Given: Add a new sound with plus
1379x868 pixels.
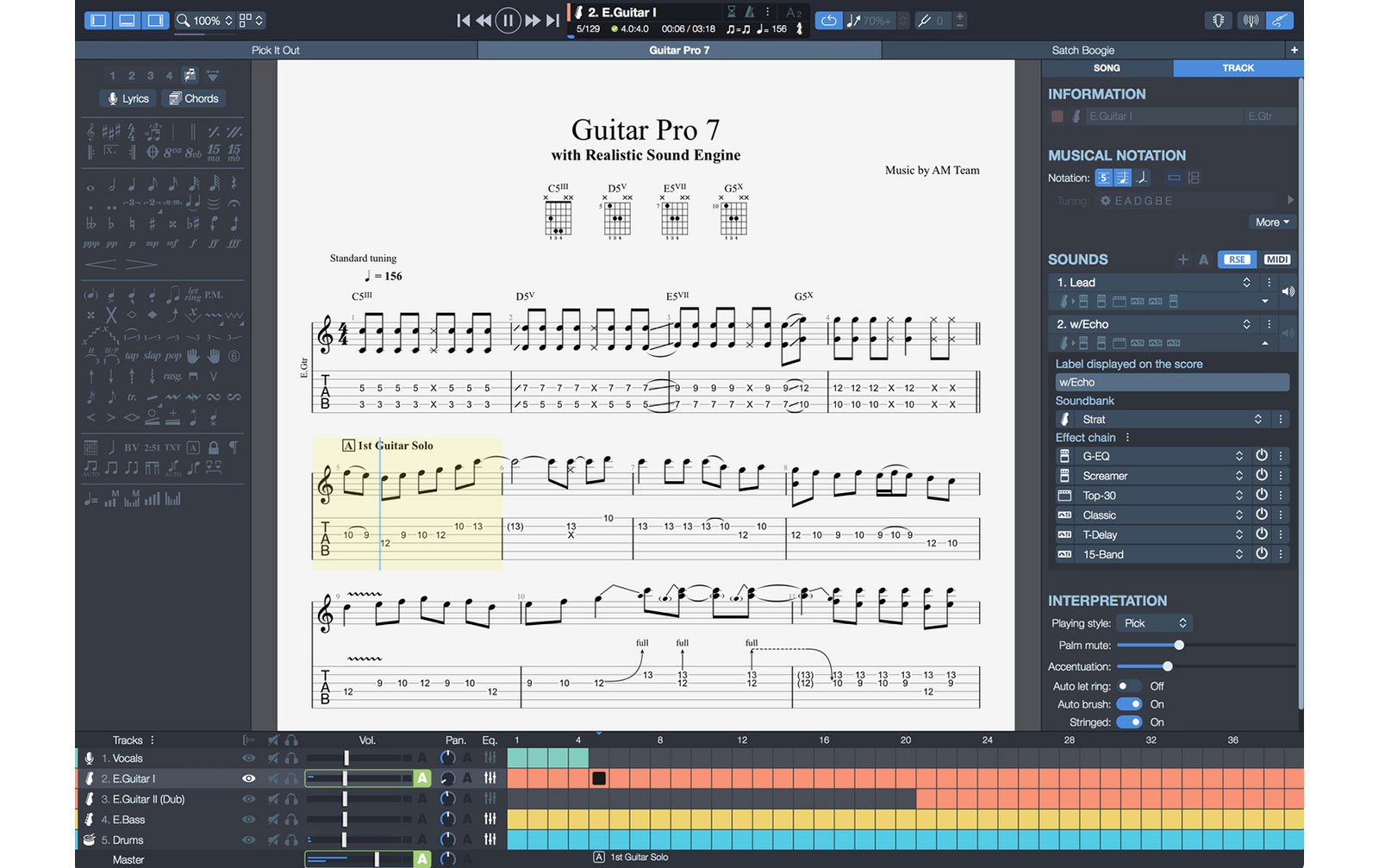Looking at the screenshot, I should [1182, 259].
